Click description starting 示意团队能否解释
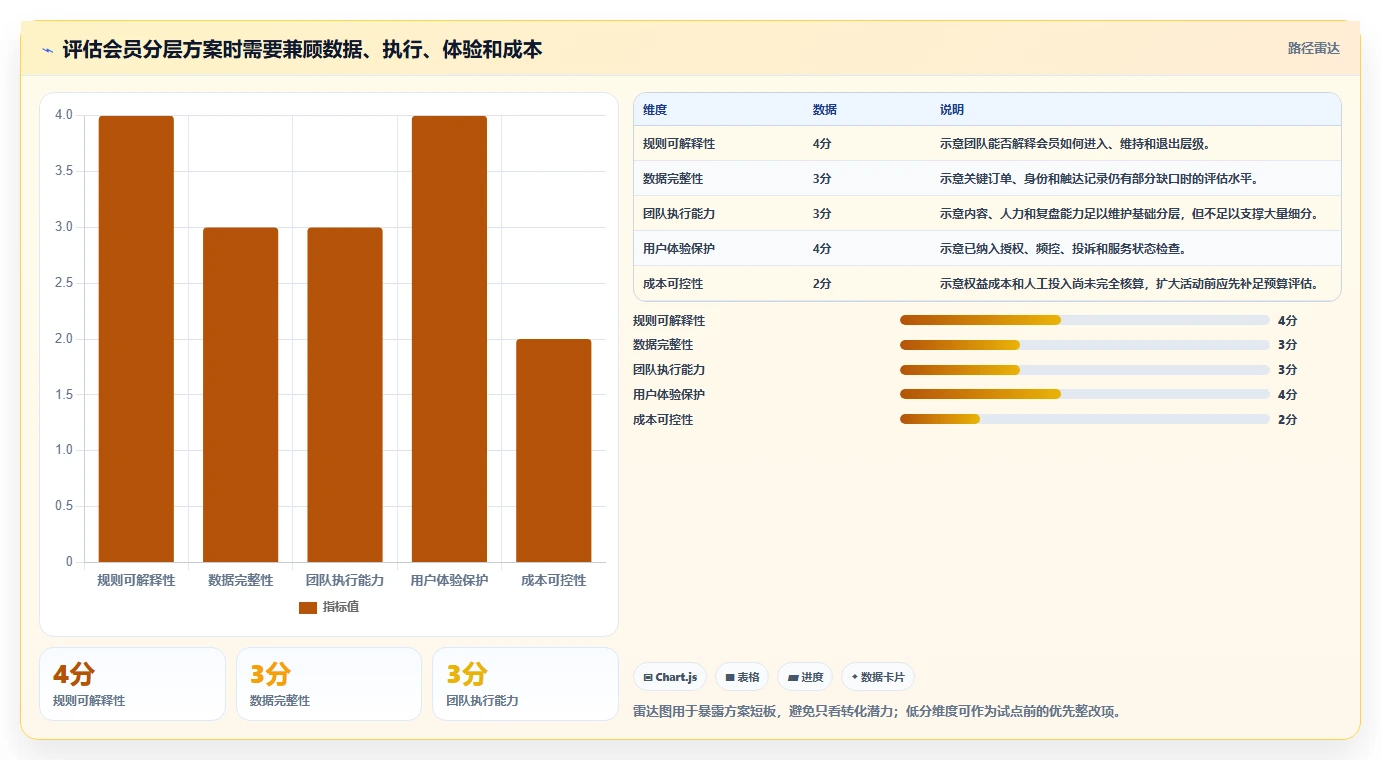Viewport: 1381px width, 760px height. tap(1075, 144)
